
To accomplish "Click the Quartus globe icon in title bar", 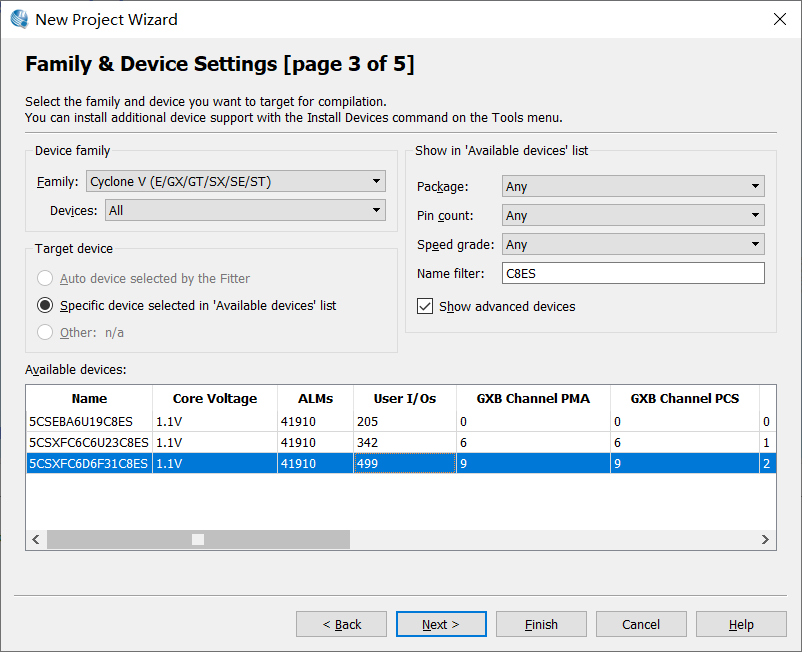I will pyautogui.click(x=19, y=19).
